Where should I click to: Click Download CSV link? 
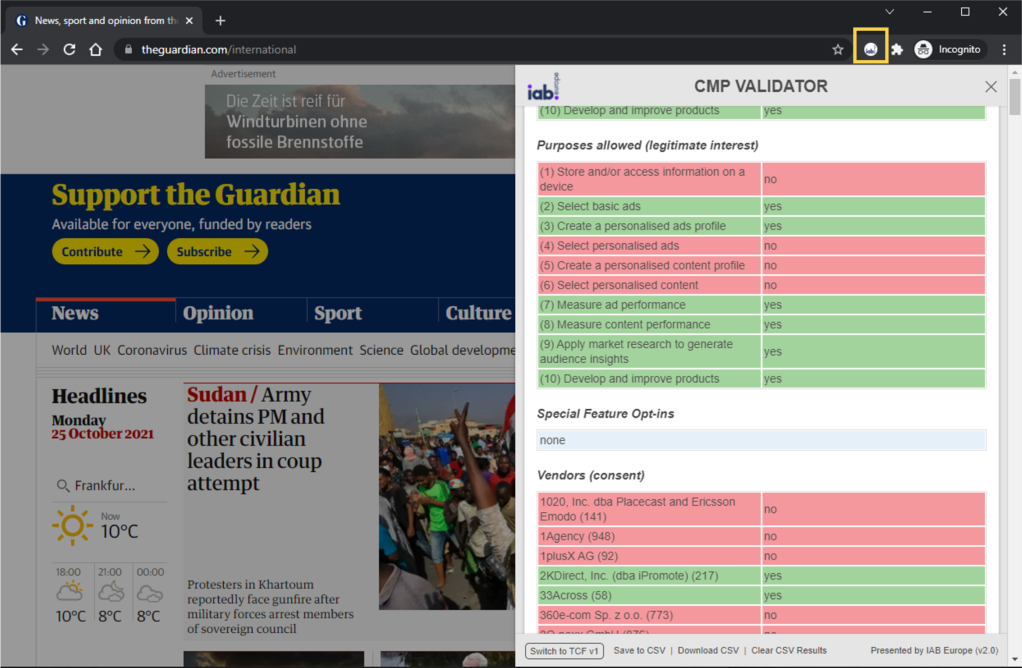click(708, 650)
